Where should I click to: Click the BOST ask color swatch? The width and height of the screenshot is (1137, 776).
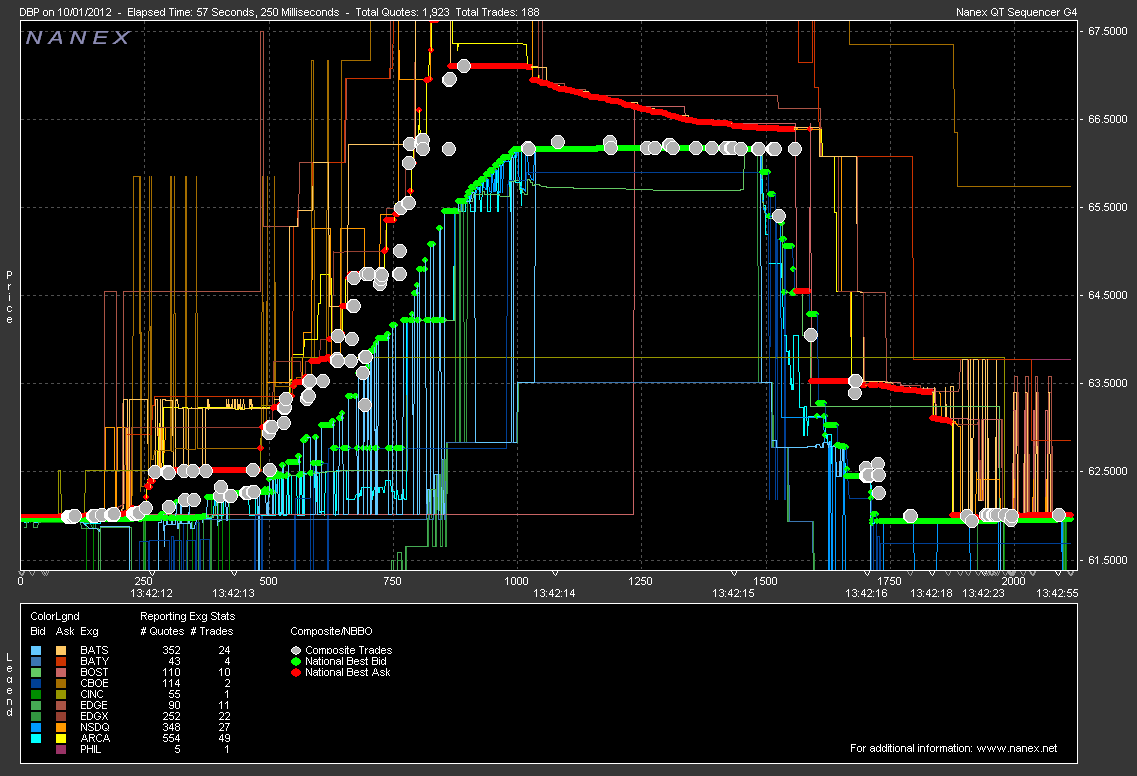tap(61, 672)
